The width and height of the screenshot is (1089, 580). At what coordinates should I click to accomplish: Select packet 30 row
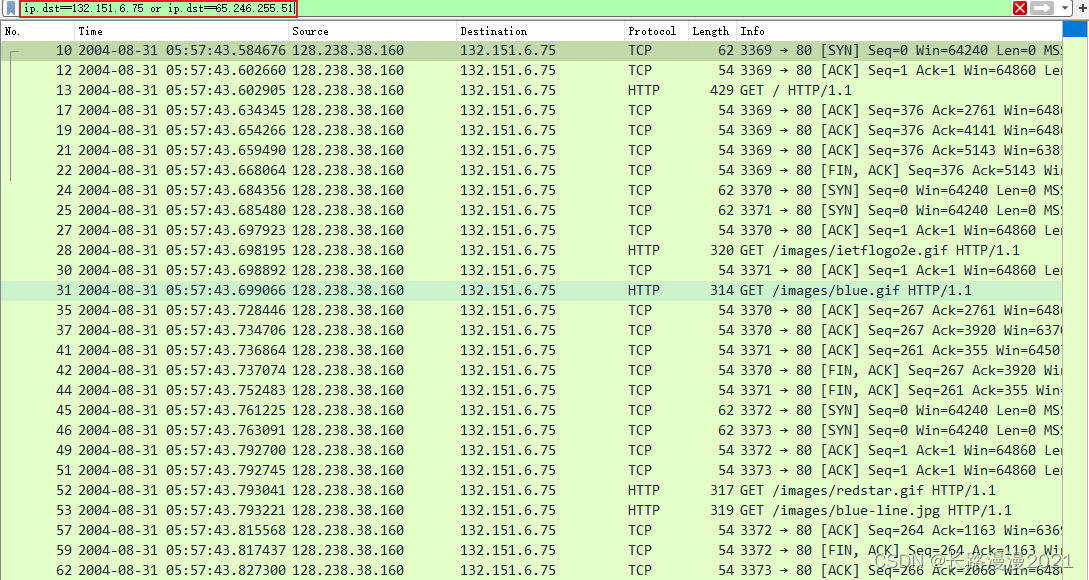pyautogui.click(x=531, y=270)
